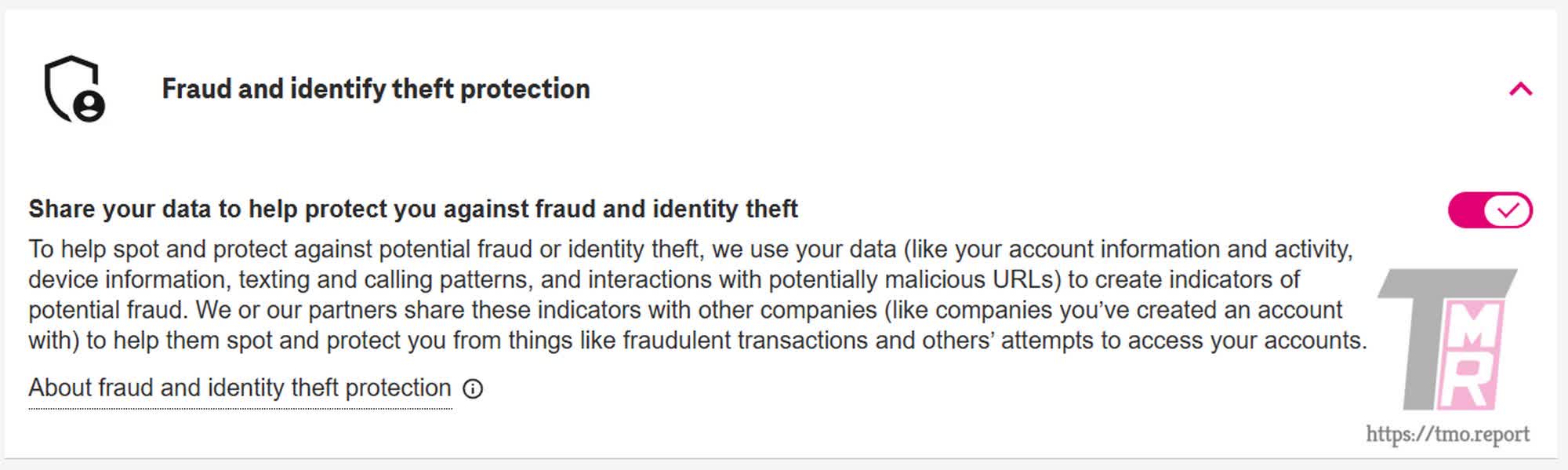
Task: Click the TMR watermark logo
Action: [1447, 340]
